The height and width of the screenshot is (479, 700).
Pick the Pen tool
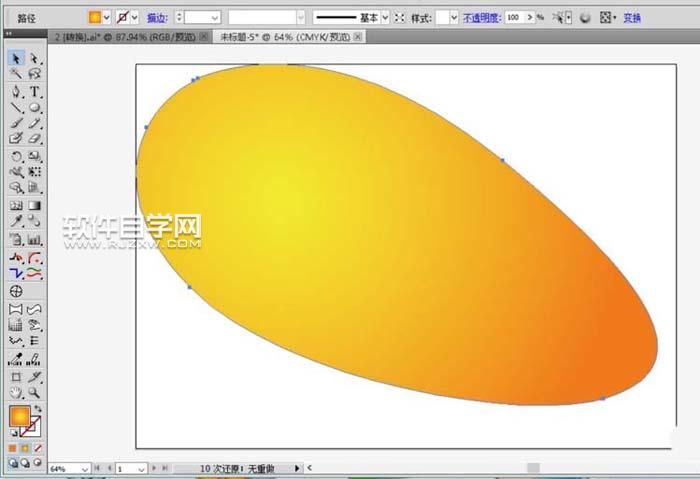(16, 92)
